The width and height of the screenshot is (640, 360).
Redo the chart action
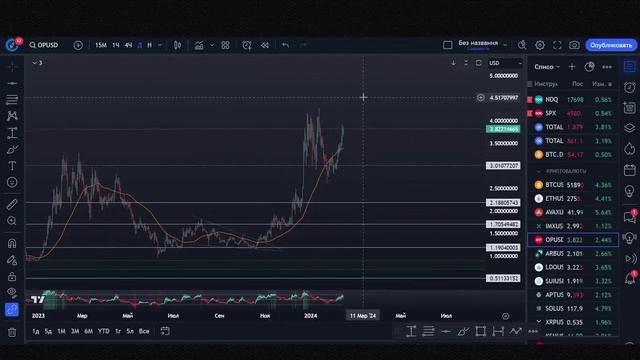pyautogui.click(x=303, y=45)
